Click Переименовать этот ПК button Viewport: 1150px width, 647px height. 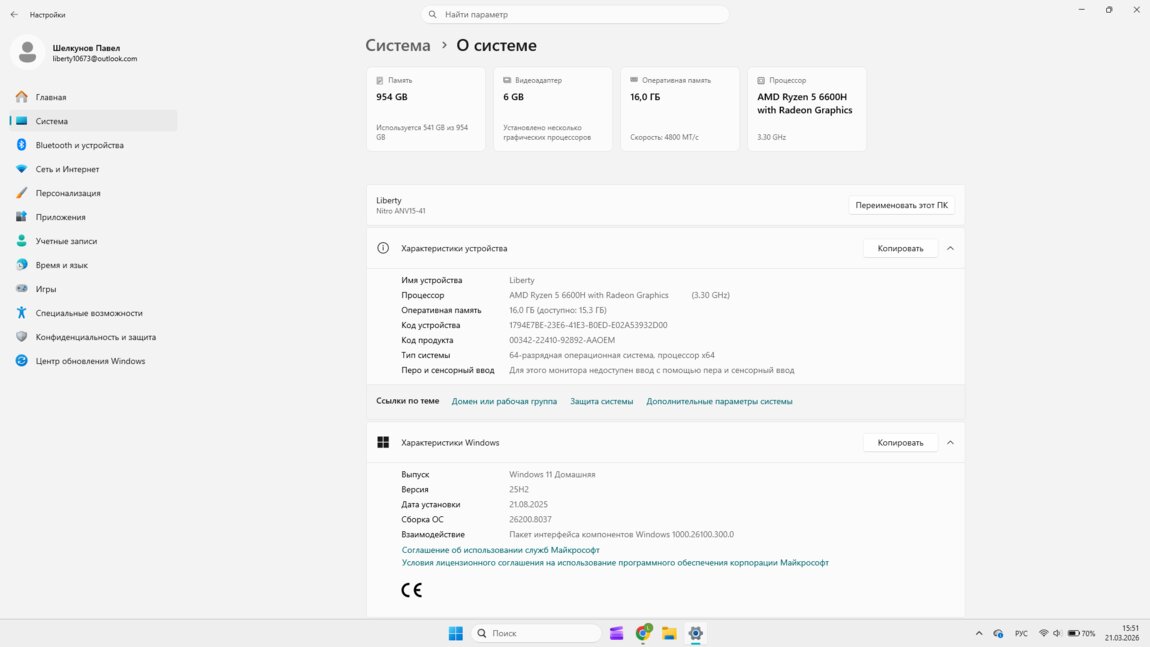point(901,205)
